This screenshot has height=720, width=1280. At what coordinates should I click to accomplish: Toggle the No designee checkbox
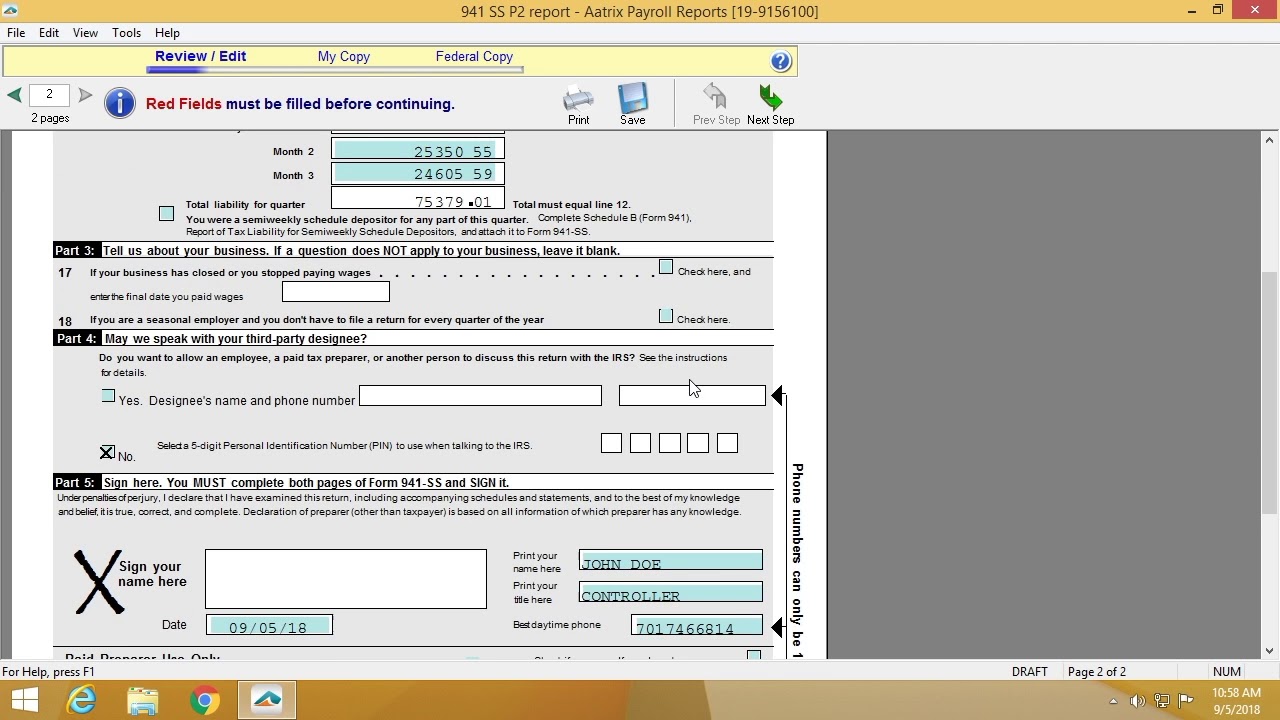[x=107, y=452]
